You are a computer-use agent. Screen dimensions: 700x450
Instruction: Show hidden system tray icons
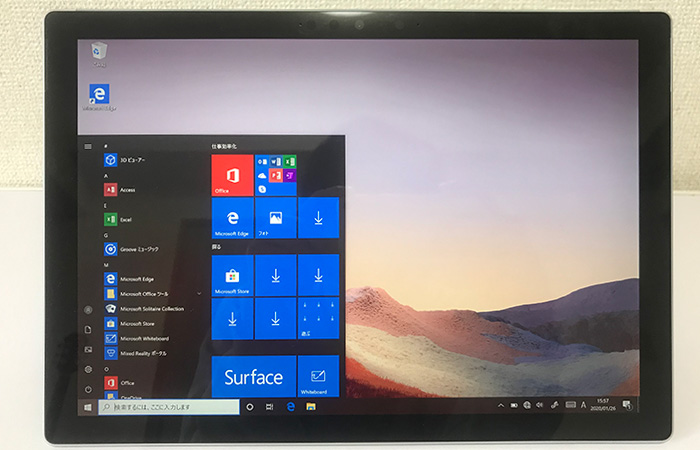(501, 405)
